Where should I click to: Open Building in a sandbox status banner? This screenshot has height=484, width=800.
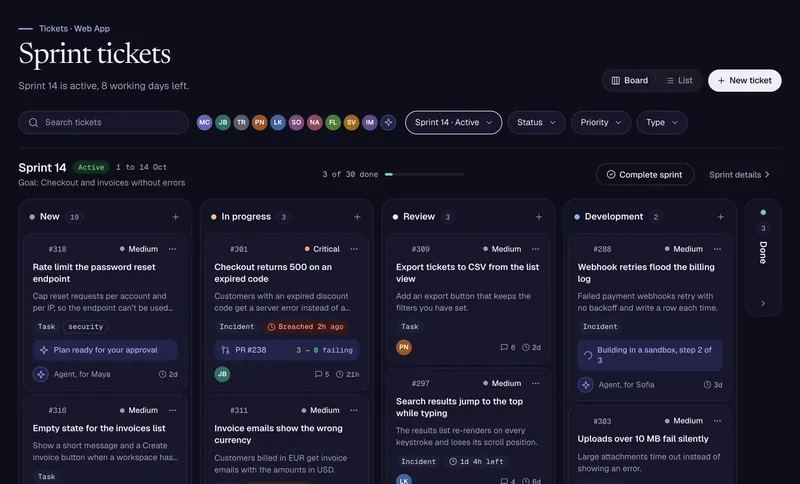click(x=650, y=355)
